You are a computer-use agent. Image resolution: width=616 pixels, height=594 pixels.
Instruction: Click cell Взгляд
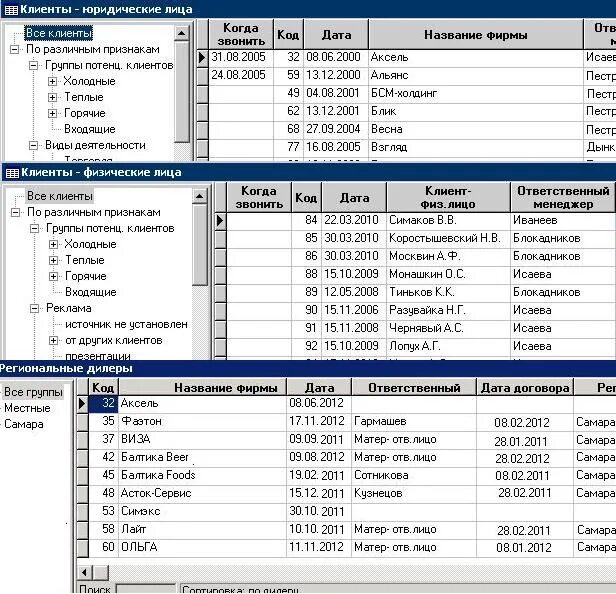476,147
